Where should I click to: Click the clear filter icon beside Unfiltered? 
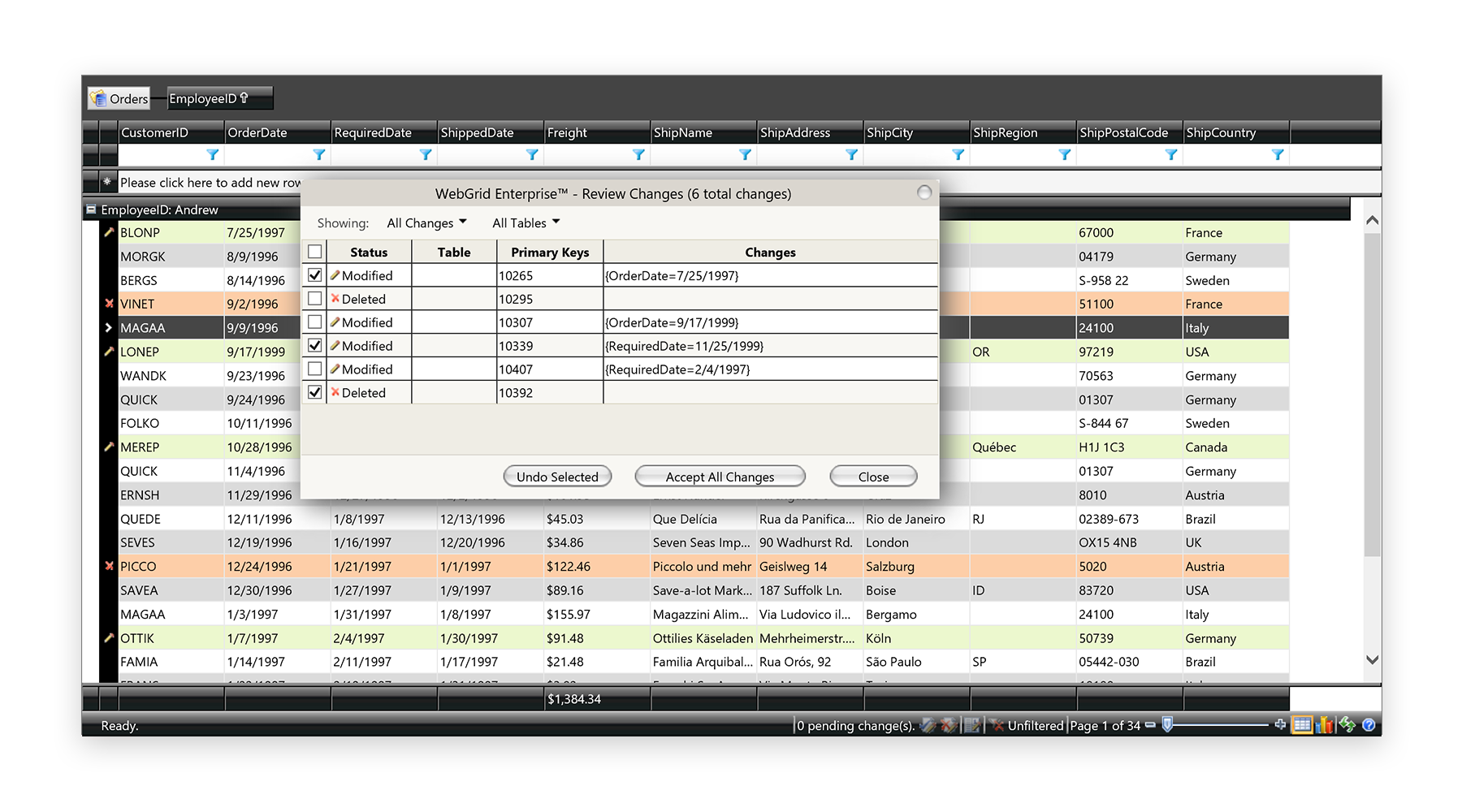click(x=997, y=725)
